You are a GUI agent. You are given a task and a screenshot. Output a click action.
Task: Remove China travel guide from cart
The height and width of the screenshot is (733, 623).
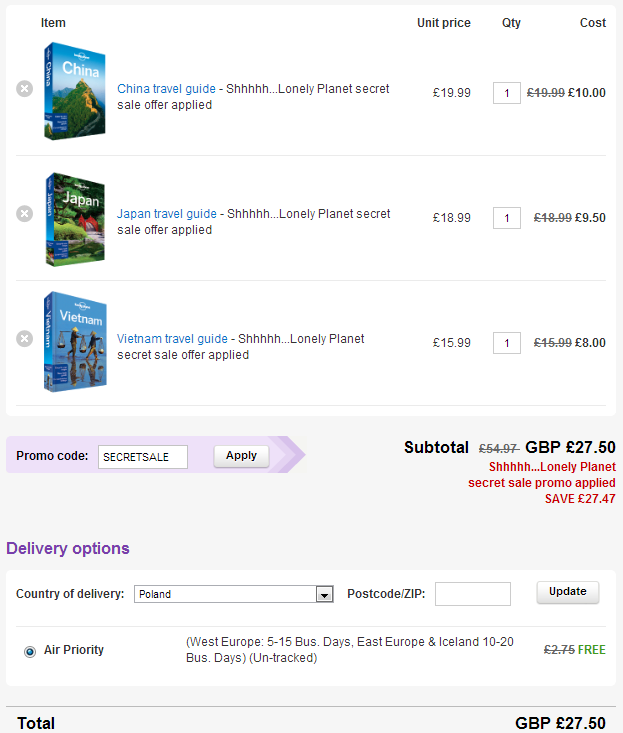[25, 89]
